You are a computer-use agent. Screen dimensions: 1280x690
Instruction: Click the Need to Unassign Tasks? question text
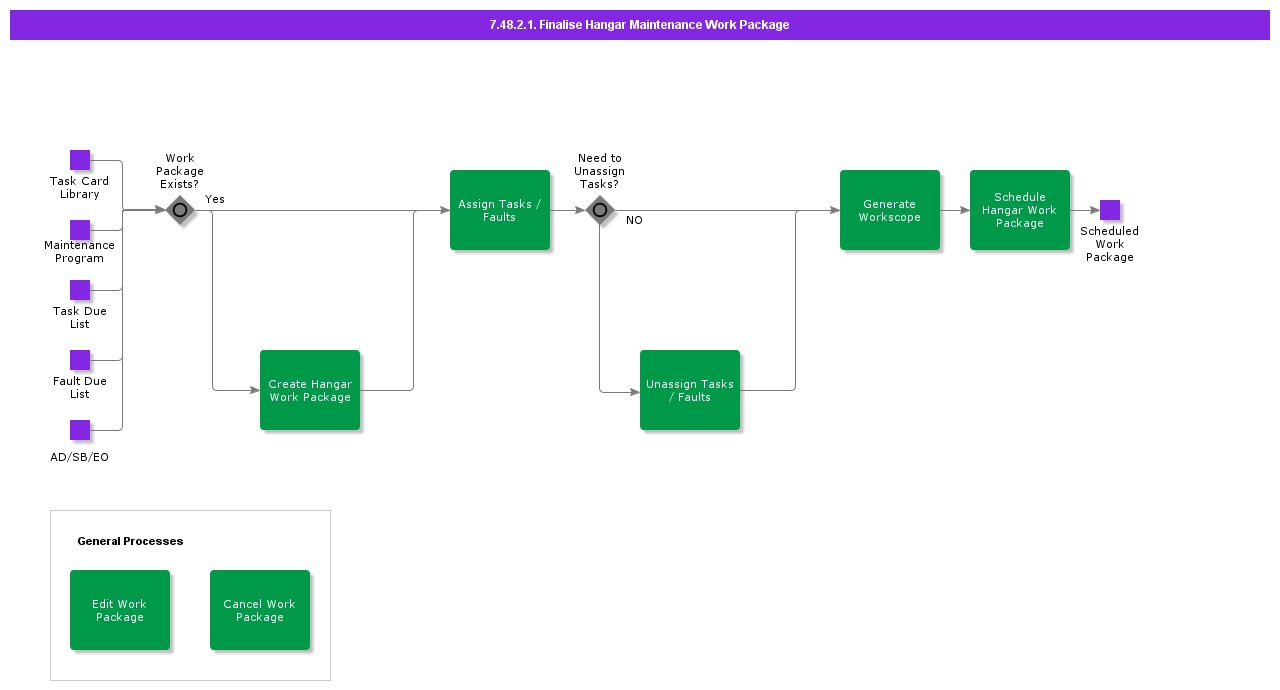(600, 171)
